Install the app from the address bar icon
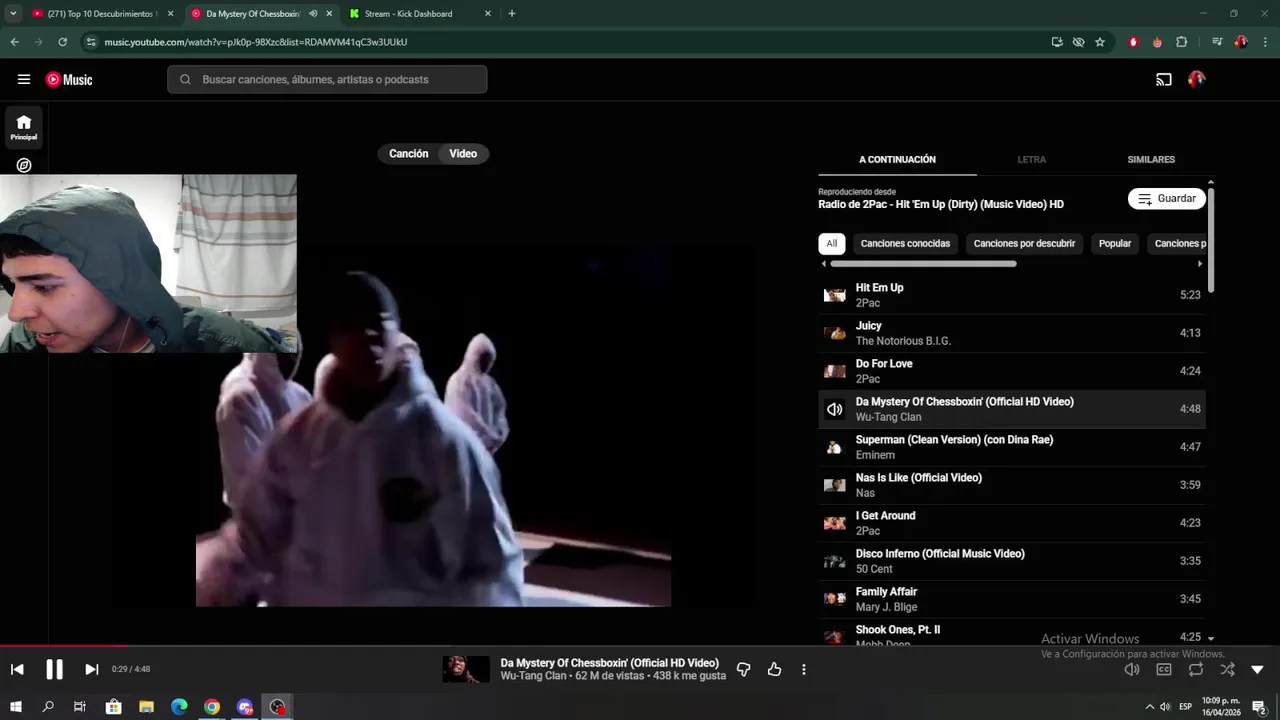 (x=1057, y=42)
